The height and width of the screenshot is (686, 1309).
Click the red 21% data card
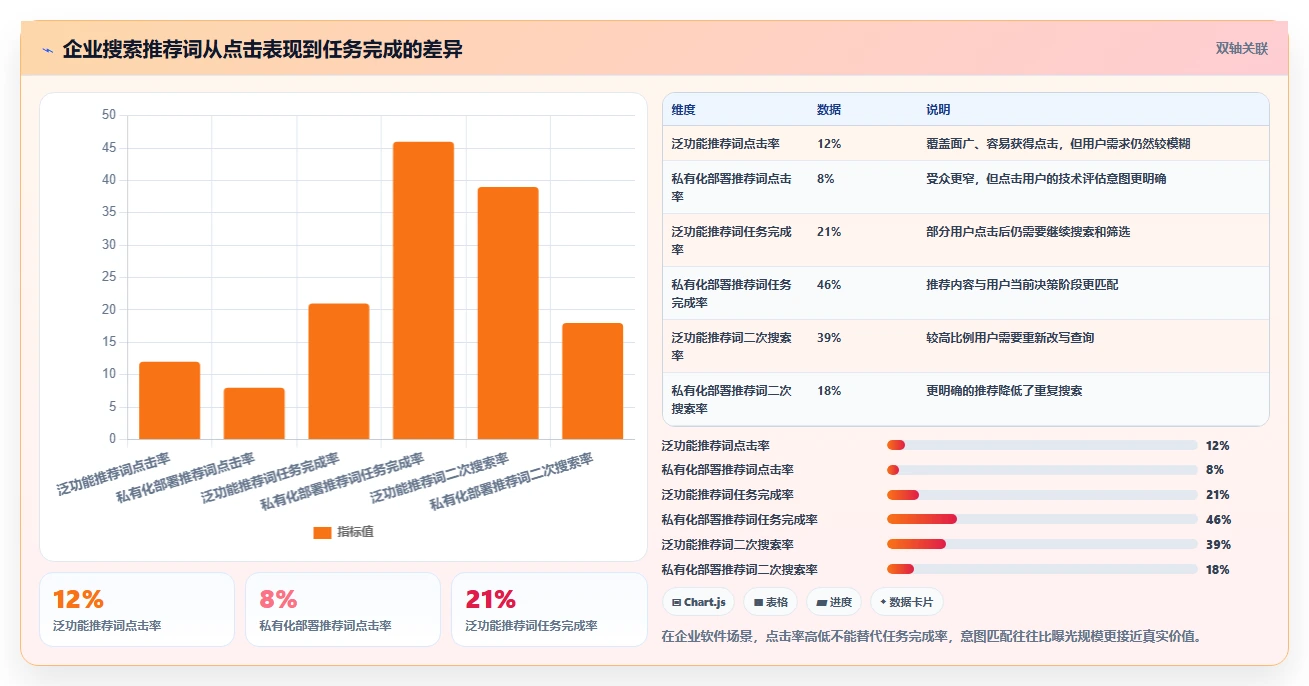(549, 610)
